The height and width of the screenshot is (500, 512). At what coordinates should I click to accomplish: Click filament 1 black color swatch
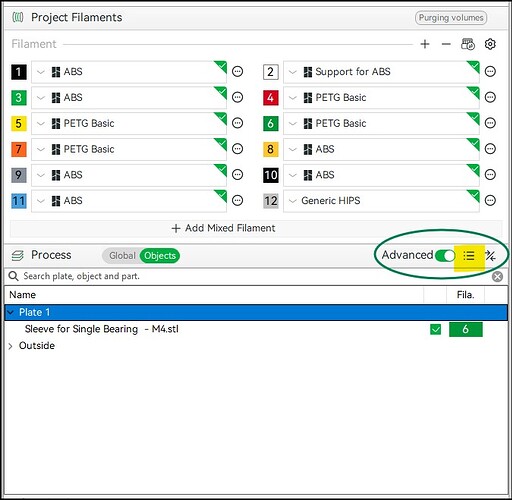click(19, 72)
